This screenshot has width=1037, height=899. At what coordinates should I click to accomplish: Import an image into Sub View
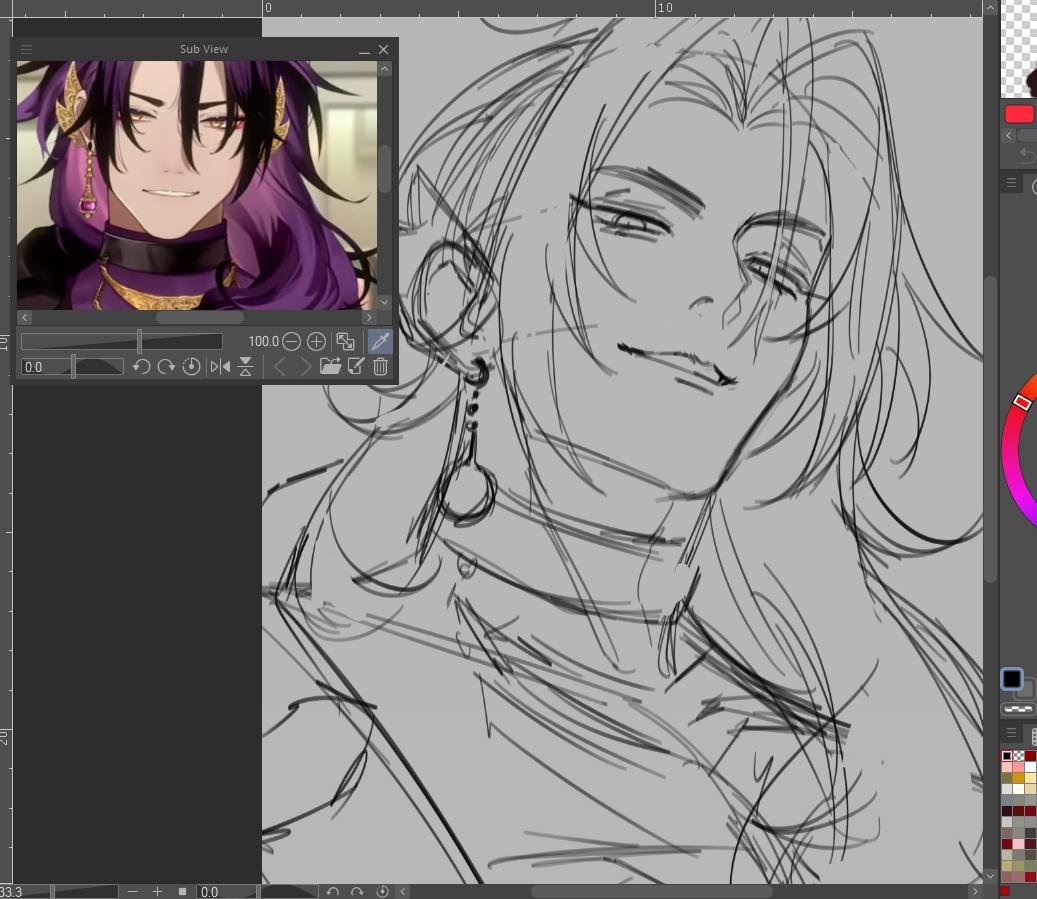click(330, 366)
